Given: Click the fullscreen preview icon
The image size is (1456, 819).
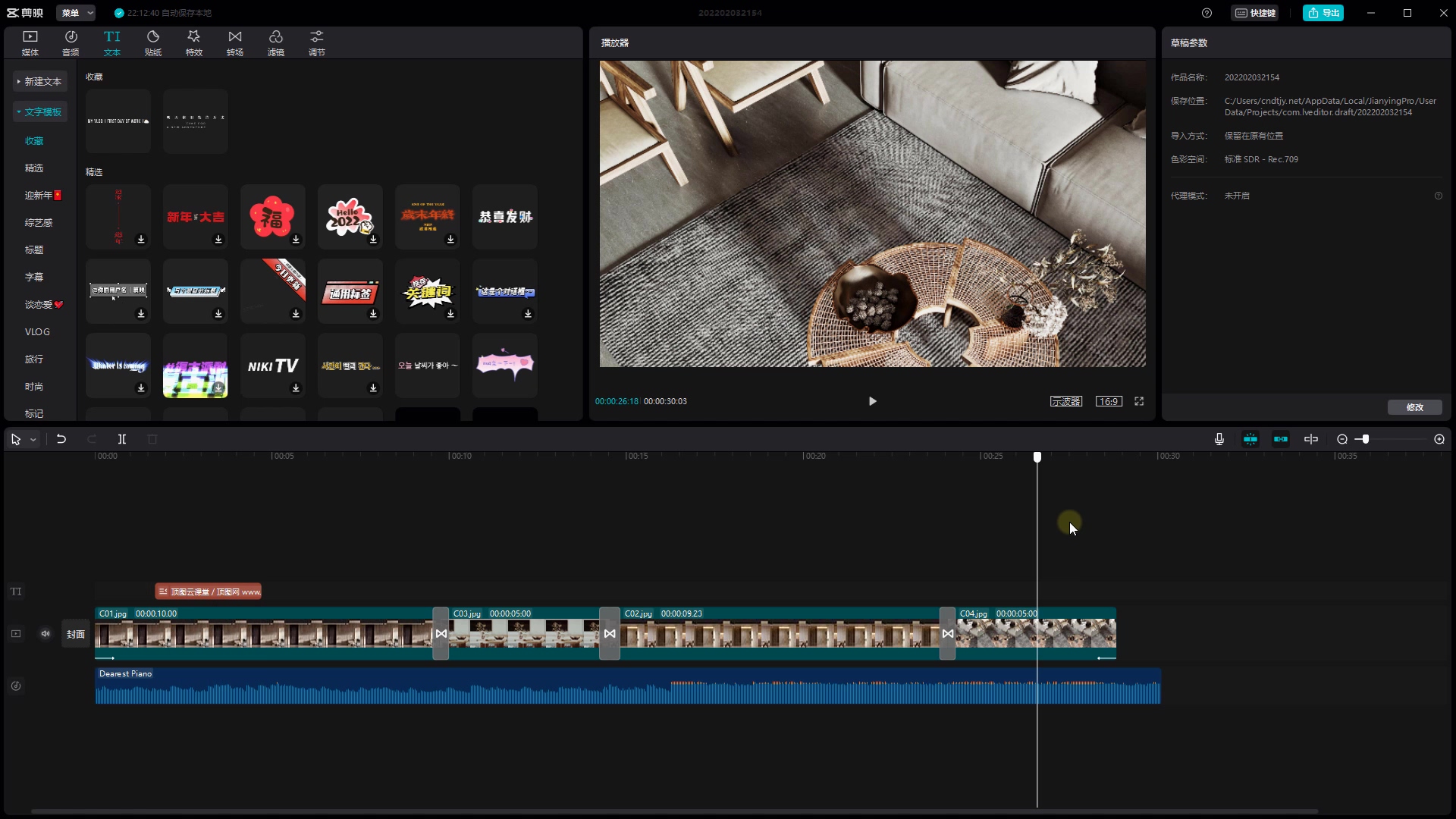Looking at the screenshot, I should 1139,401.
